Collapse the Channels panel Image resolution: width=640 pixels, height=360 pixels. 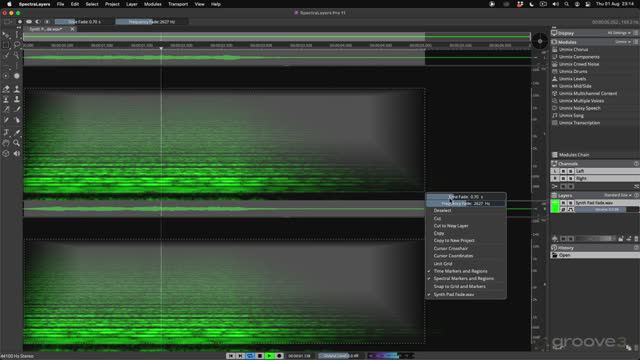[636, 164]
